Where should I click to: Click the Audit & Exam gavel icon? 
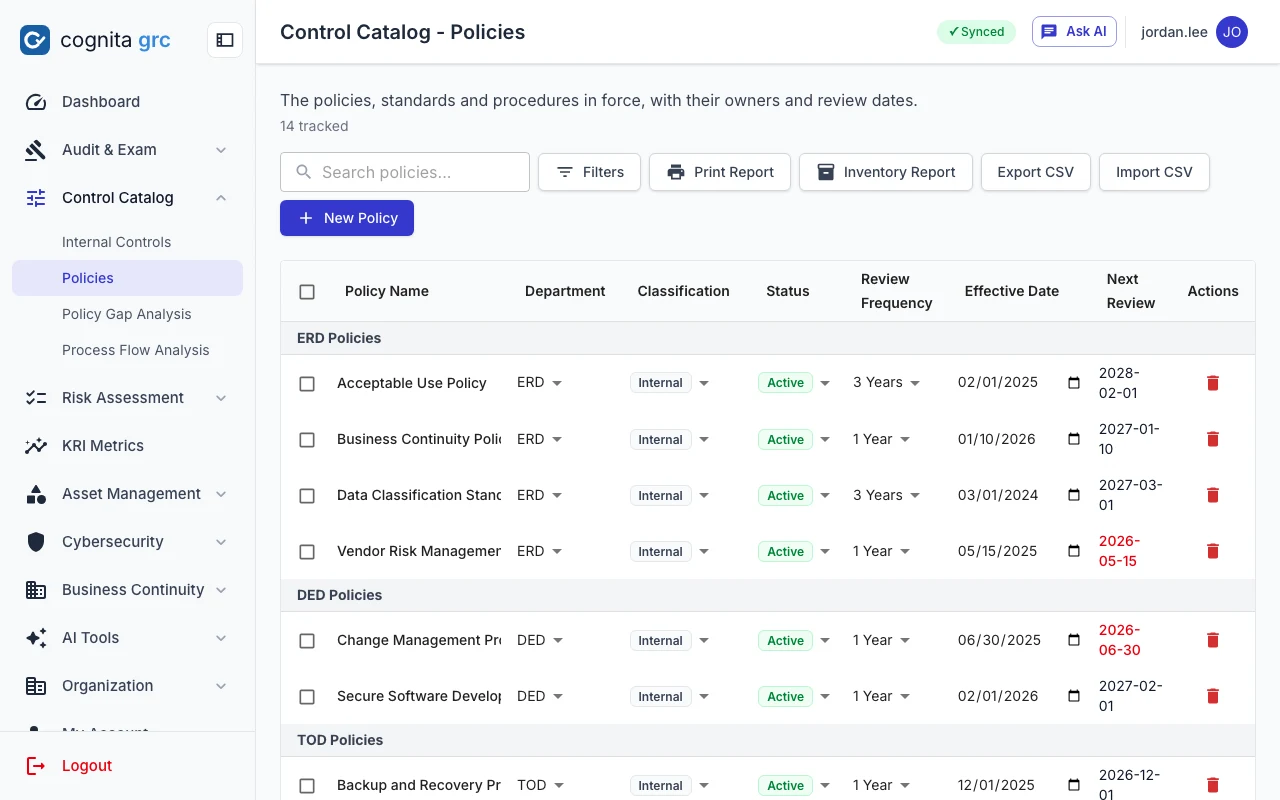(x=36, y=150)
